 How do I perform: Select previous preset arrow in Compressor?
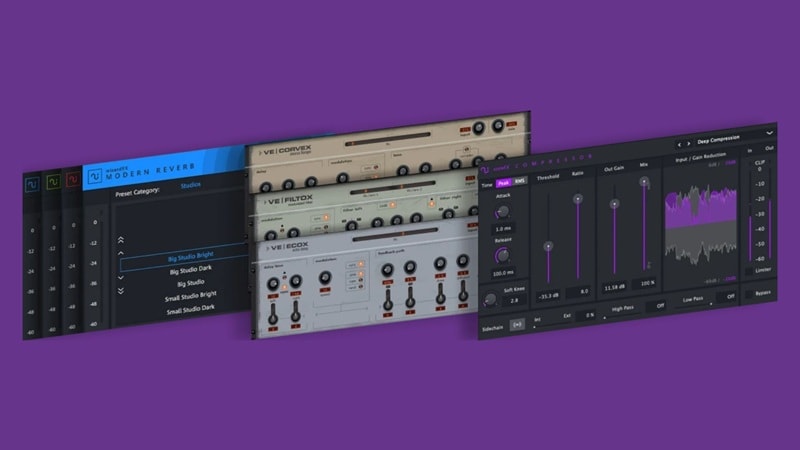point(679,145)
